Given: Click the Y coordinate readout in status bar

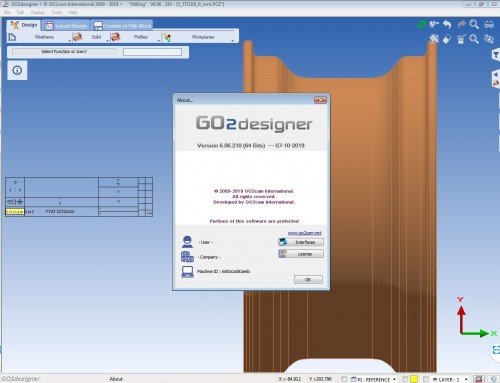Looking at the screenshot, I should pos(320,379).
